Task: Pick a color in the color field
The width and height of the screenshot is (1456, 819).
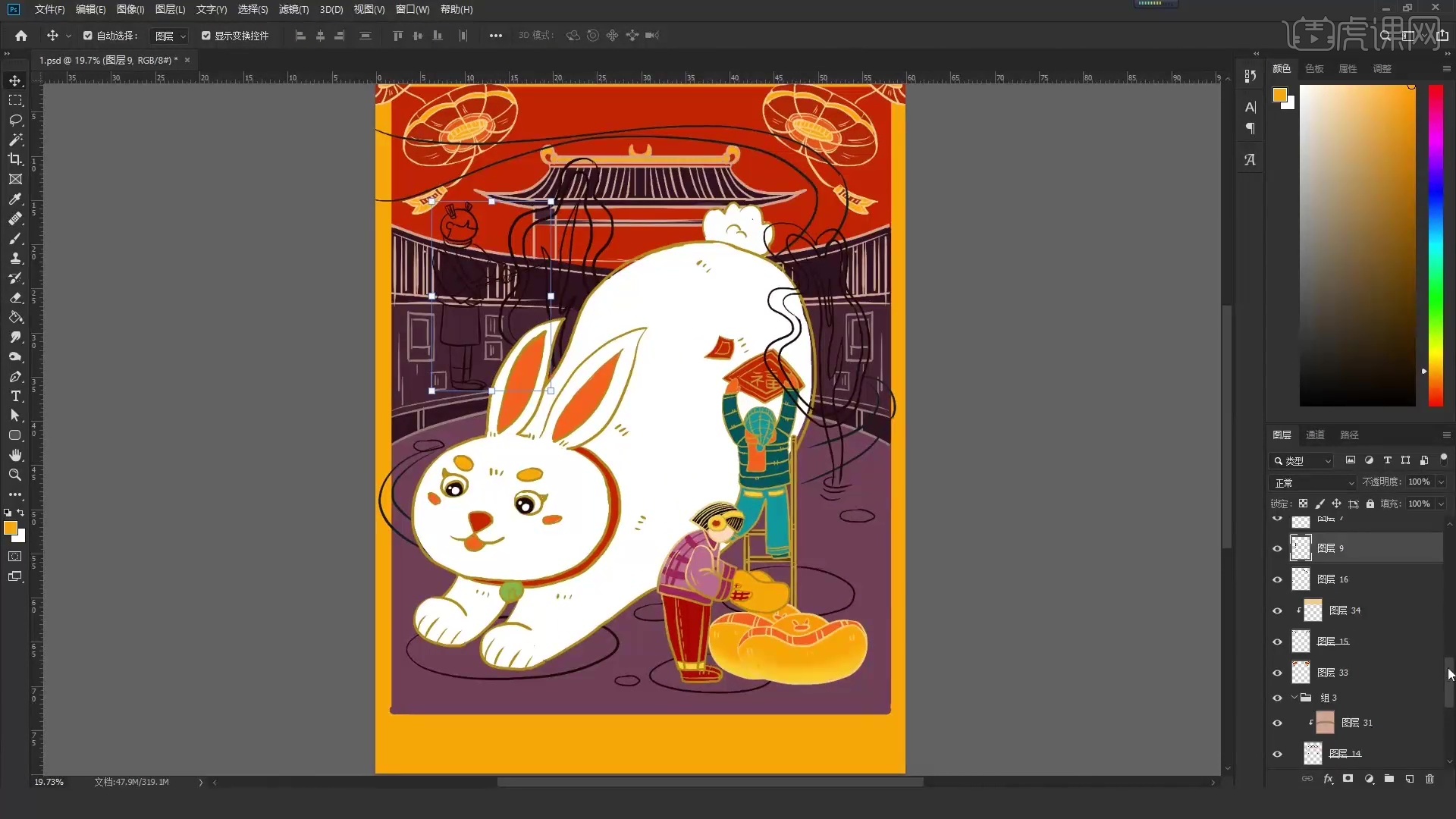Action: point(1357,245)
